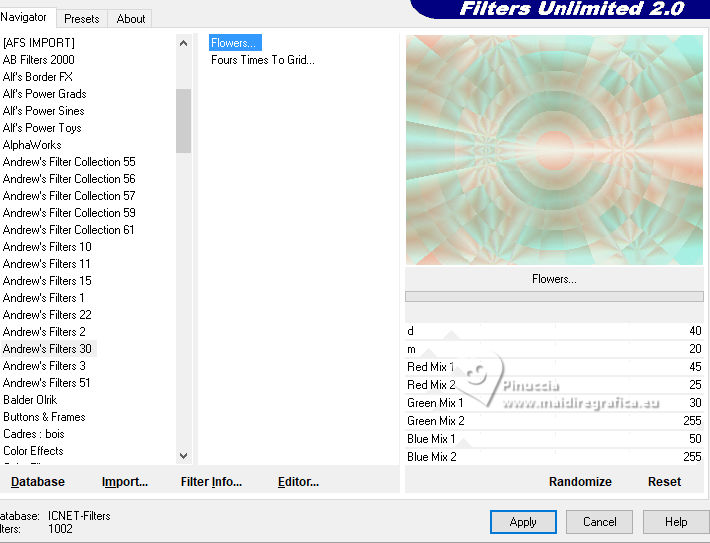710x543 pixels.
Task: Click the filter preview image
Action: pyautogui.click(x=554, y=150)
